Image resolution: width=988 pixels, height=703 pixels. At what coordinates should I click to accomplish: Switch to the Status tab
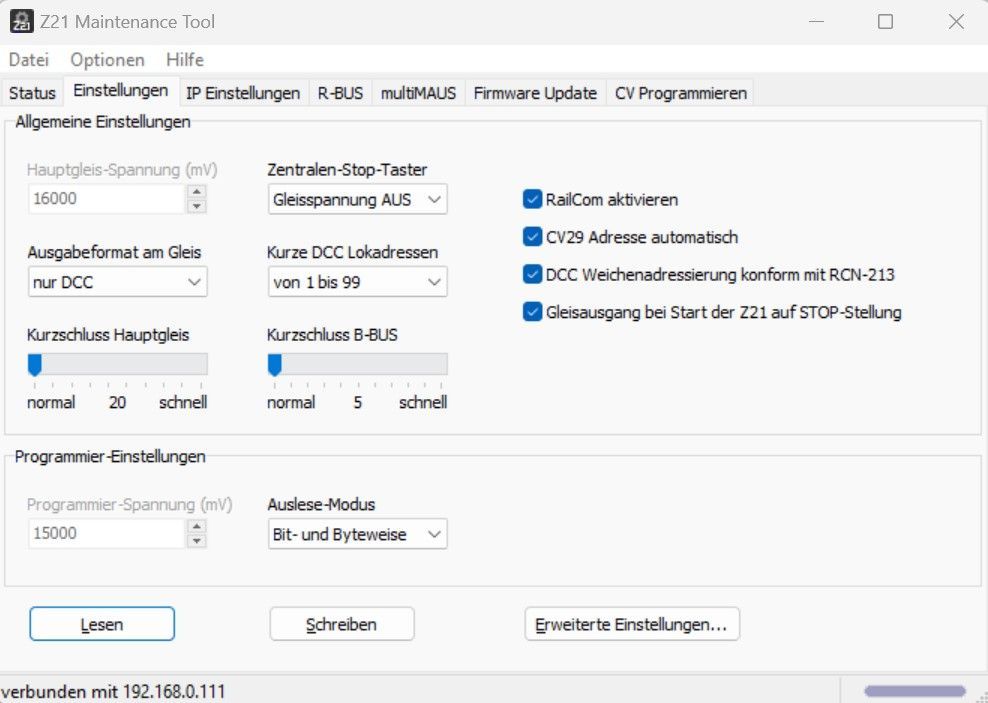(32, 93)
